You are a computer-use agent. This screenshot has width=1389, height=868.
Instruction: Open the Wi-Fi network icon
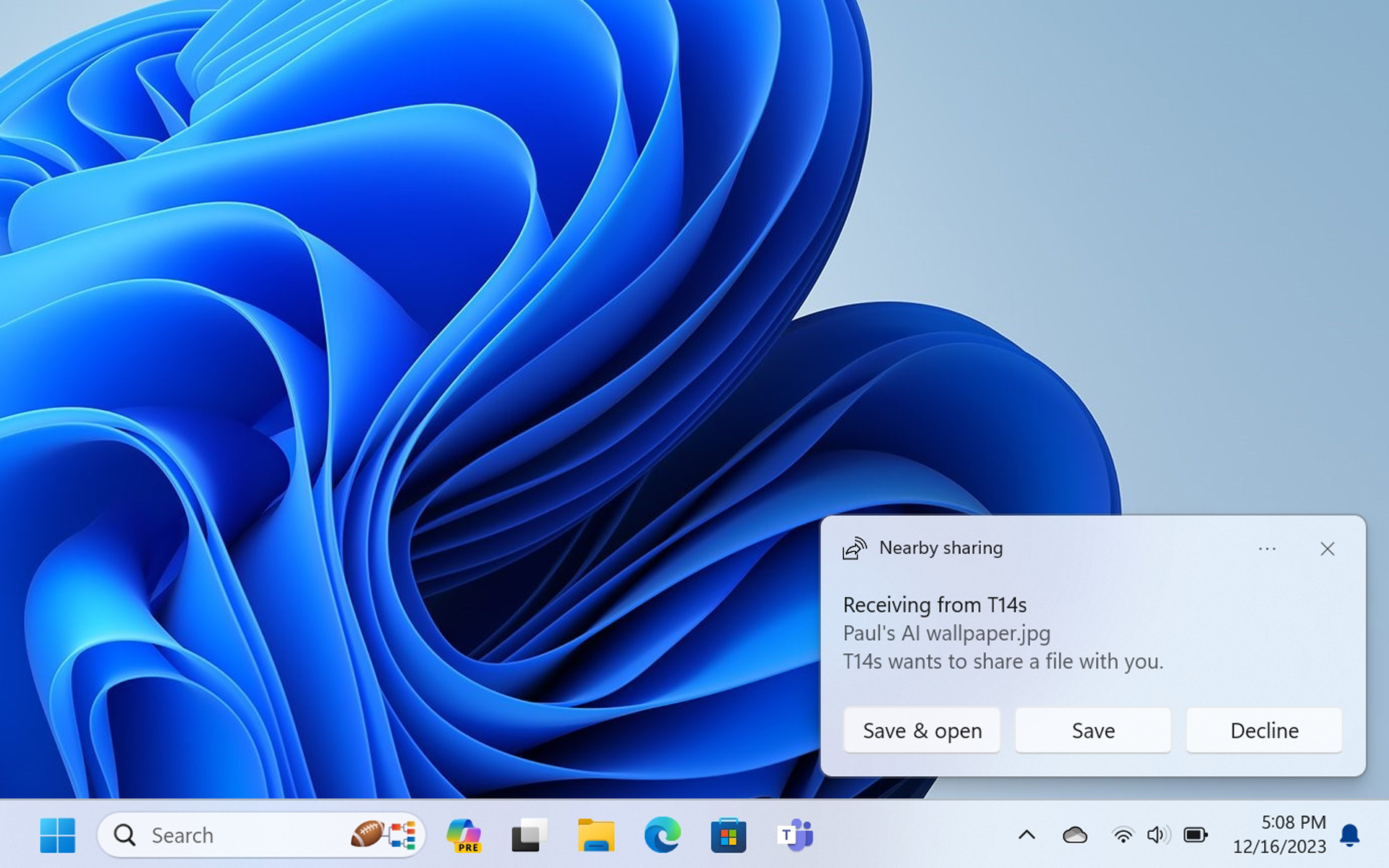click(1123, 835)
